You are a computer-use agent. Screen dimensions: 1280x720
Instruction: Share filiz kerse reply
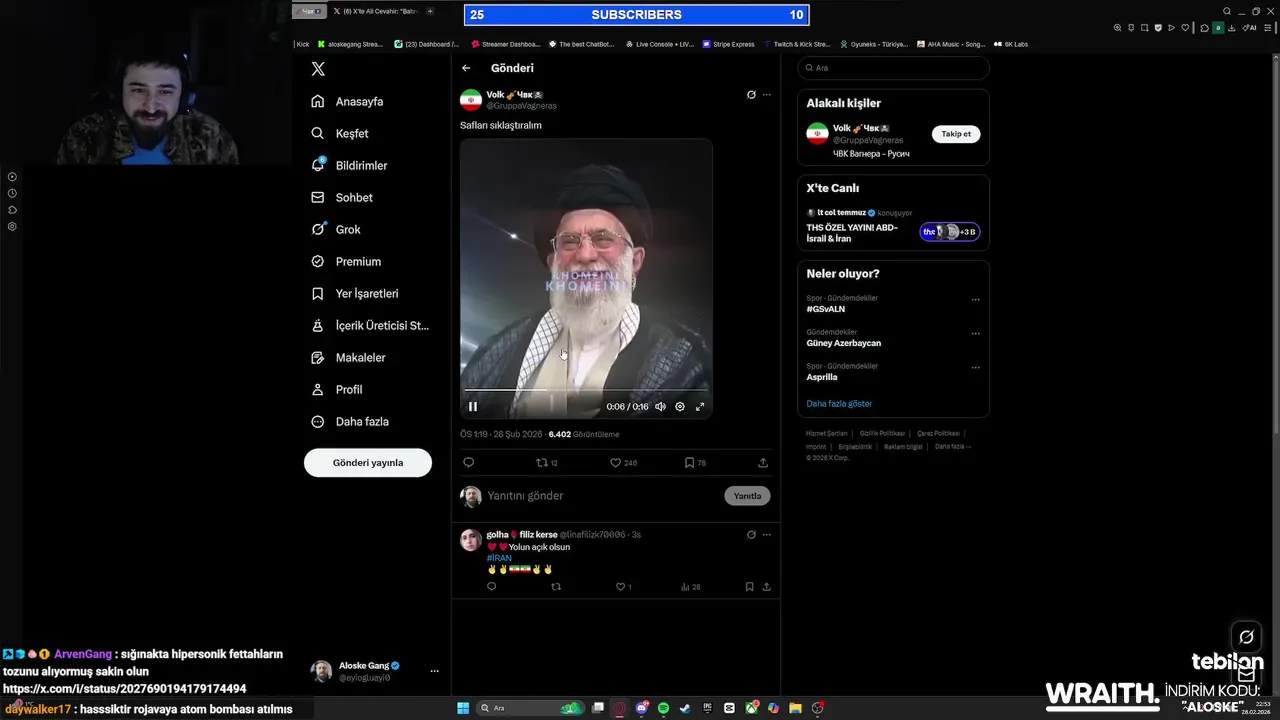tap(767, 587)
